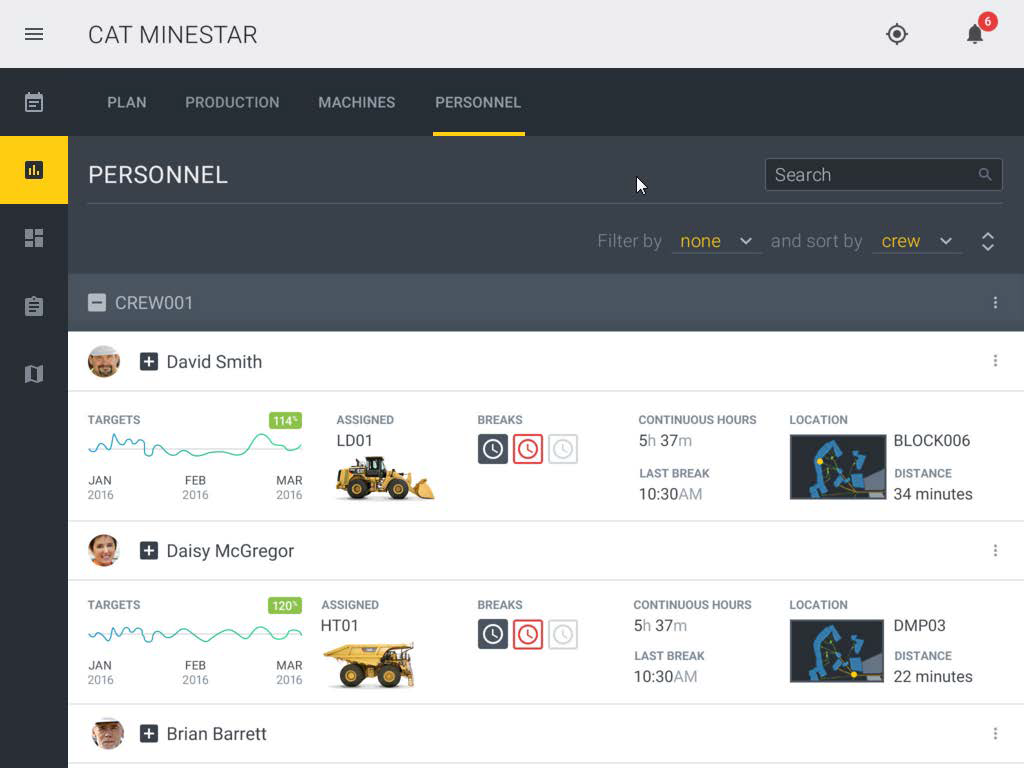Viewport: 1024px width, 768px height.
Task: Open notifications bell with 6 alerts
Action: [x=975, y=34]
